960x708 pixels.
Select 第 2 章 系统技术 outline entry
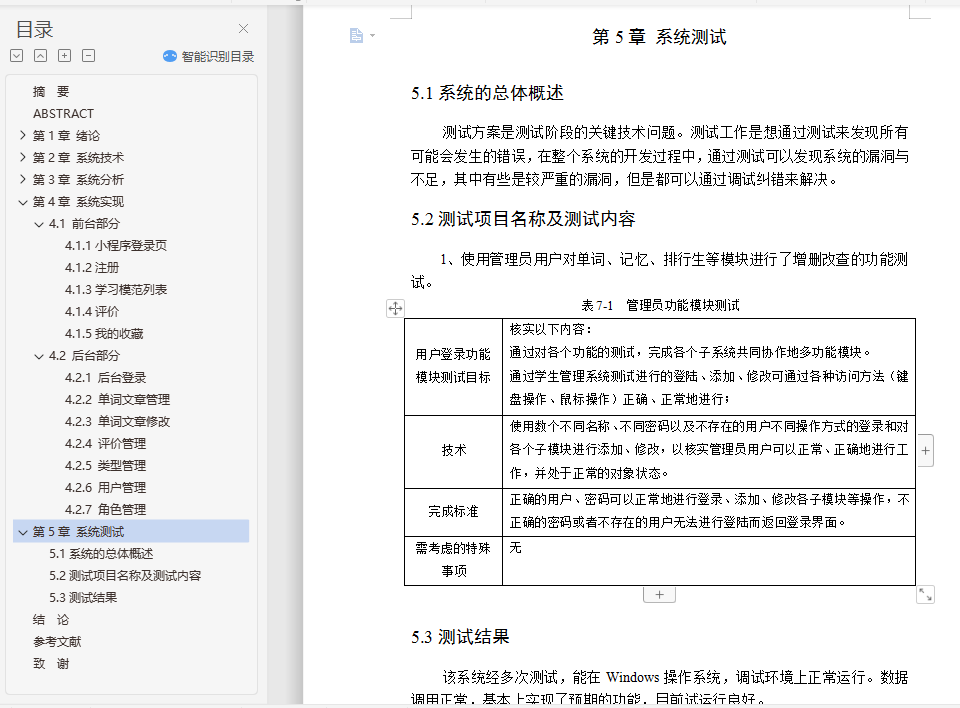[78, 157]
